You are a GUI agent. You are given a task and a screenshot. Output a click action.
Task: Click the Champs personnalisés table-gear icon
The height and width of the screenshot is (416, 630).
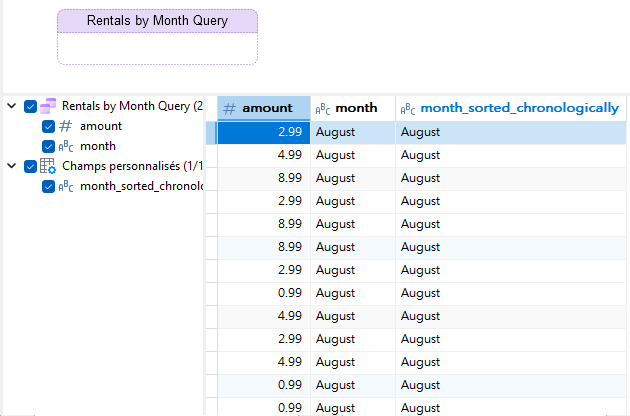tap(48, 166)
